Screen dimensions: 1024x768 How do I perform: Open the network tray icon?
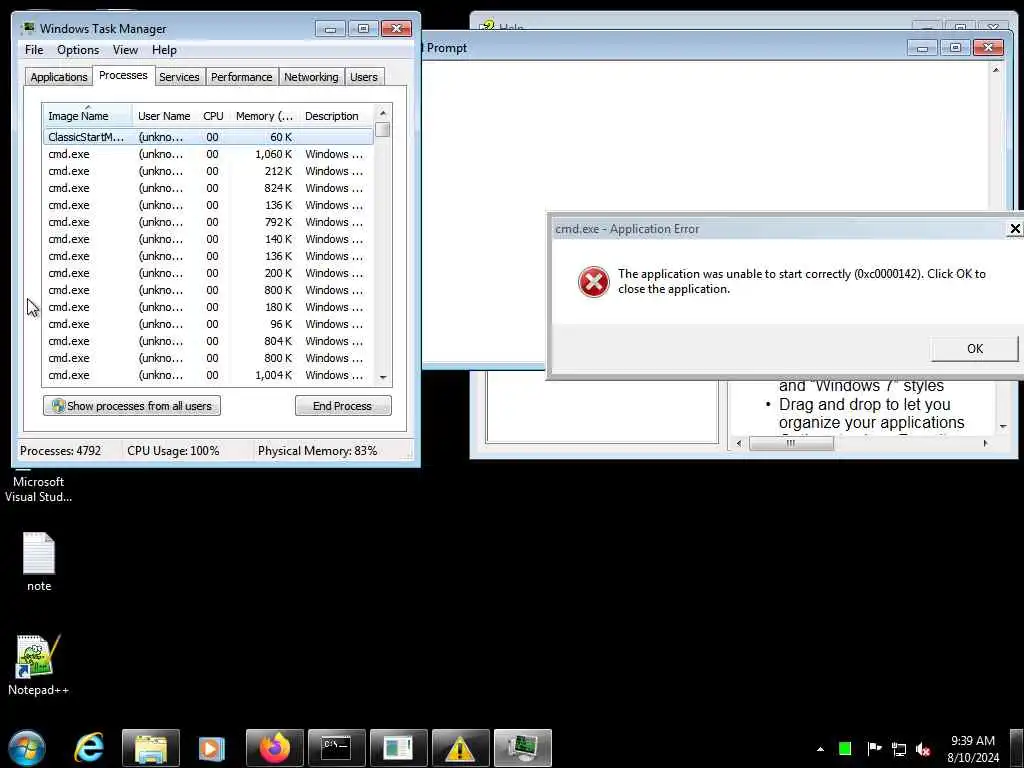[x=899, y=749]
